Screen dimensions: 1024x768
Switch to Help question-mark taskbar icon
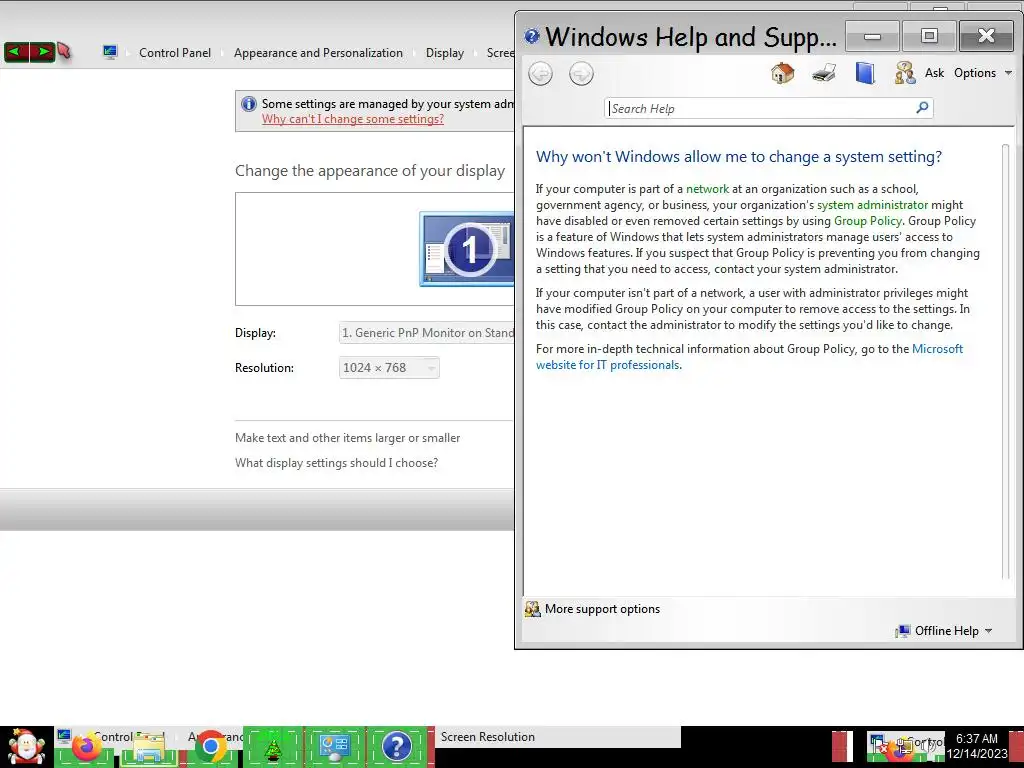397,747
